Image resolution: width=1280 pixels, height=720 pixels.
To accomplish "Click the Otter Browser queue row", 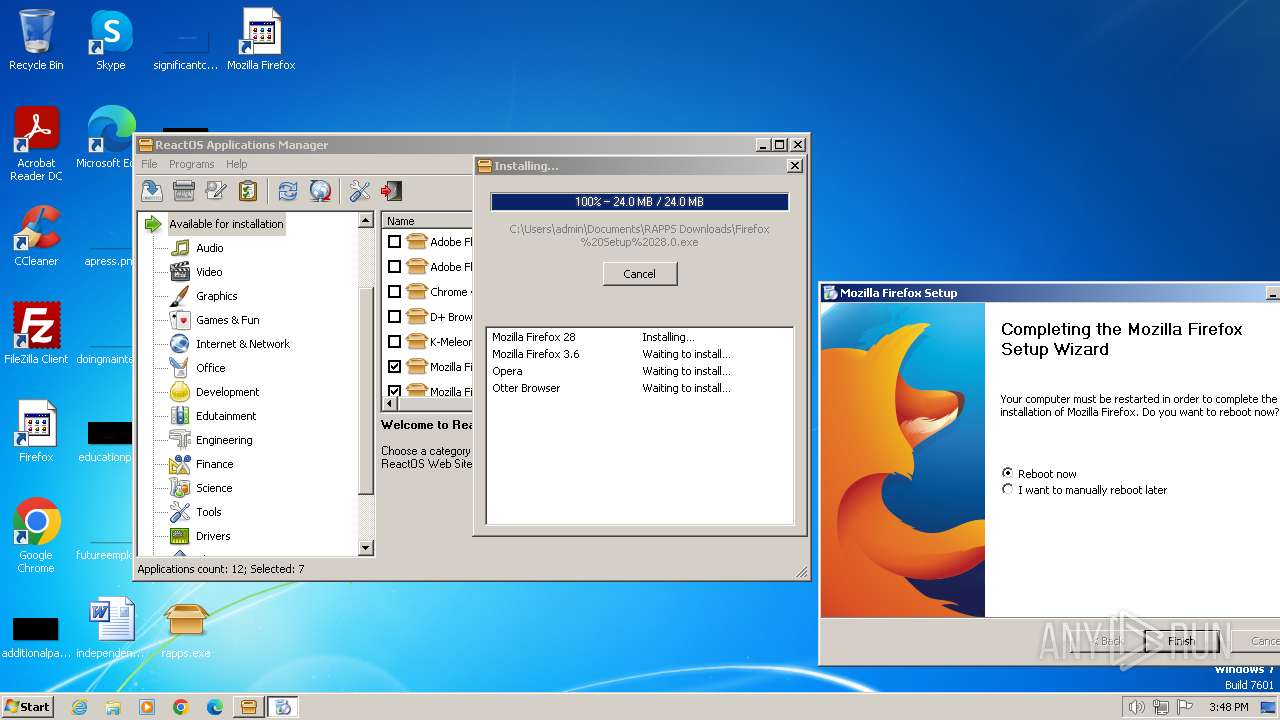I will pyautogui.click(x=639, y=388).
